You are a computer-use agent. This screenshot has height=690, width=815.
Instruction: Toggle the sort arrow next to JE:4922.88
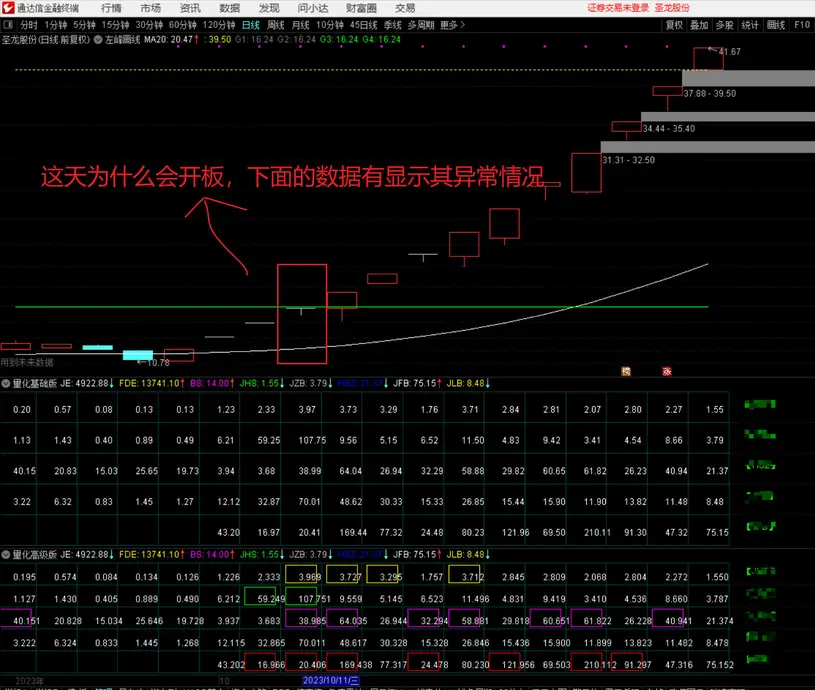click(x=108, y=382)
